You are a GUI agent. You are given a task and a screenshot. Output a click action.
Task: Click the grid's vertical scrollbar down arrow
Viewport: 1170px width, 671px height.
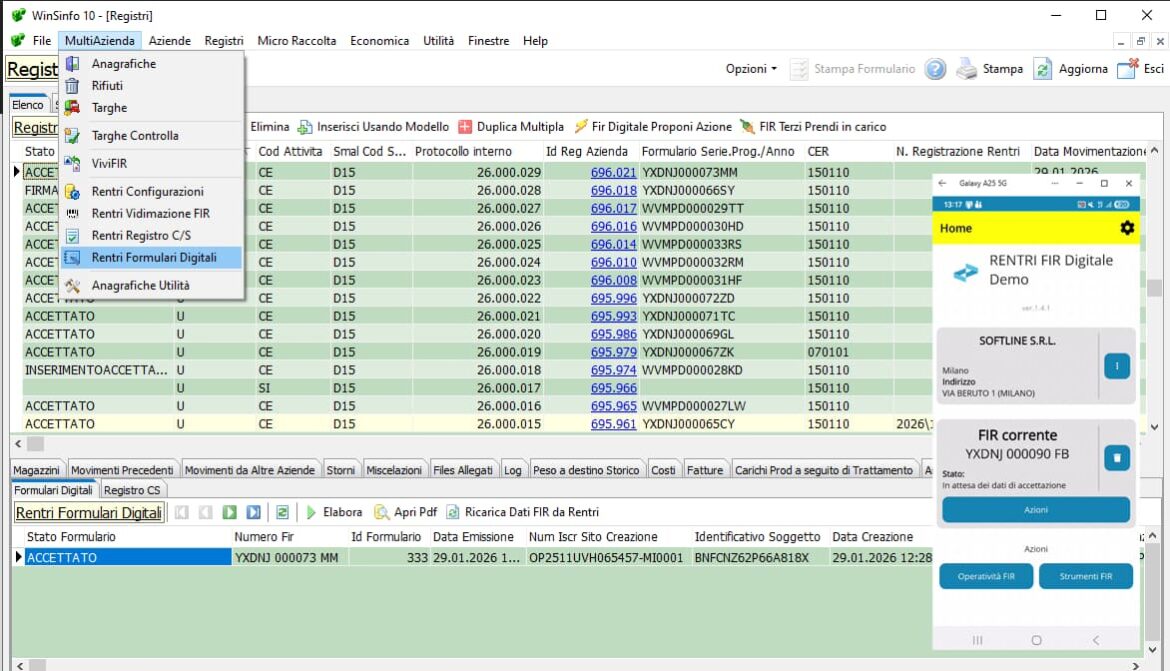[1154, 427]
